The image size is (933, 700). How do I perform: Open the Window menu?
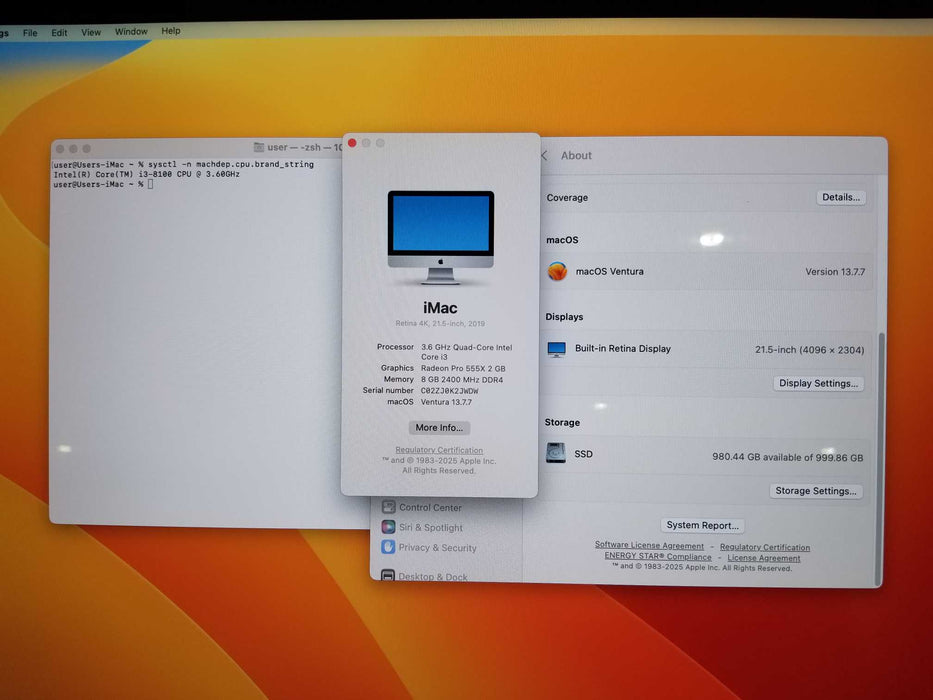131,32
